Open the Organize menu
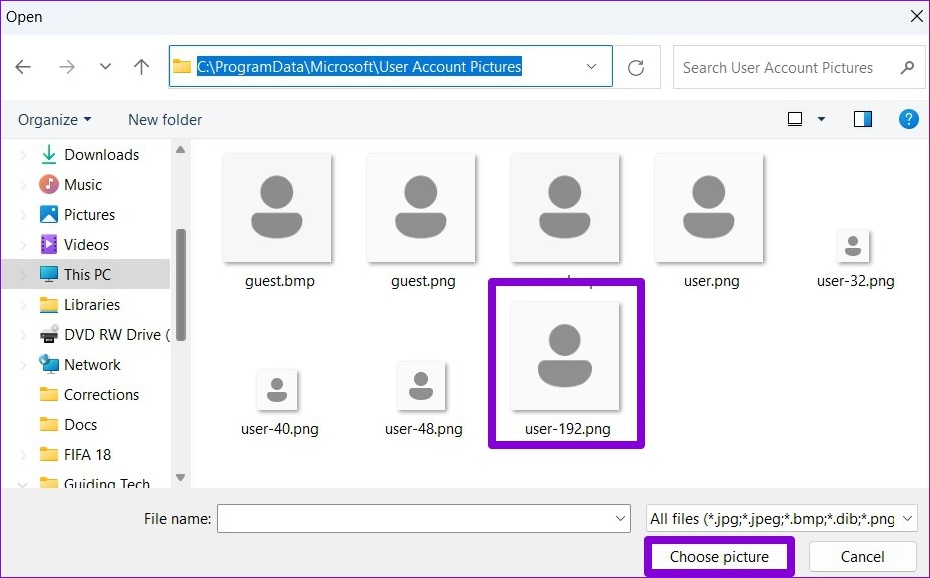Viewport: 930px width, 578px height. coord(49,119)
